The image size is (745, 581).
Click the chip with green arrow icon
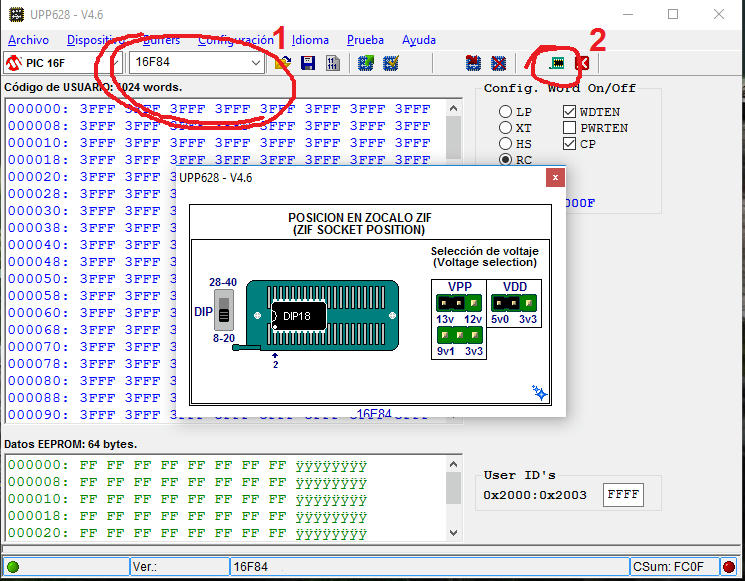[x=365, y=63]
